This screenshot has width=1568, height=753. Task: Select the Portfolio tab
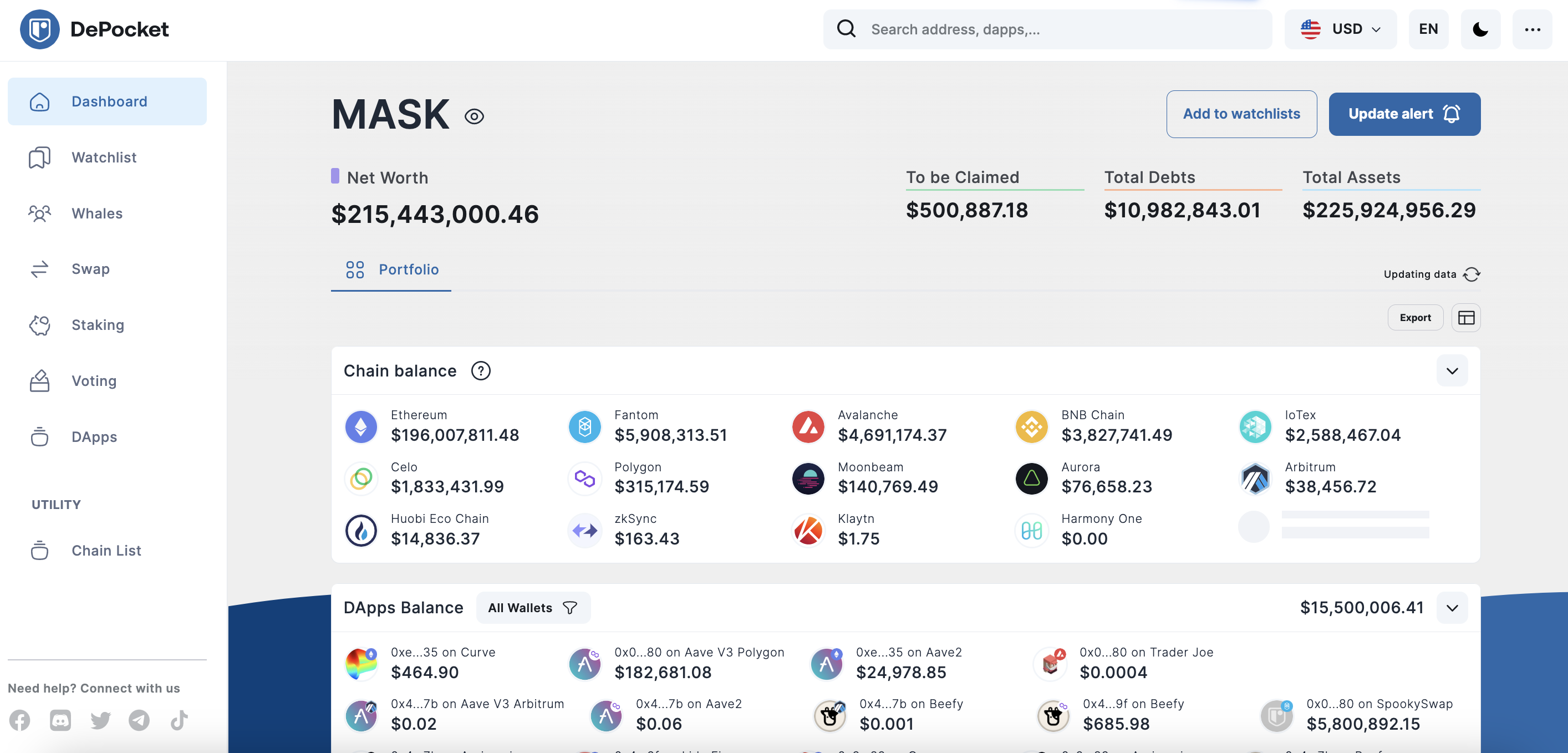[391, 269]
